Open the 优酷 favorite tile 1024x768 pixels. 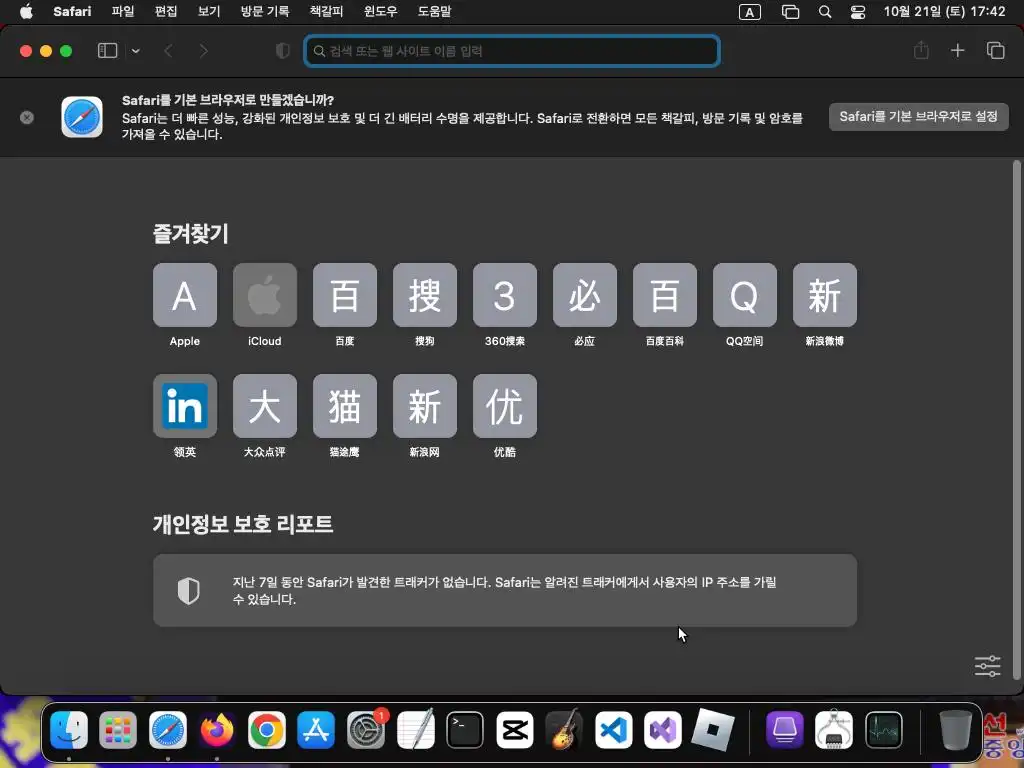point(505,406)
